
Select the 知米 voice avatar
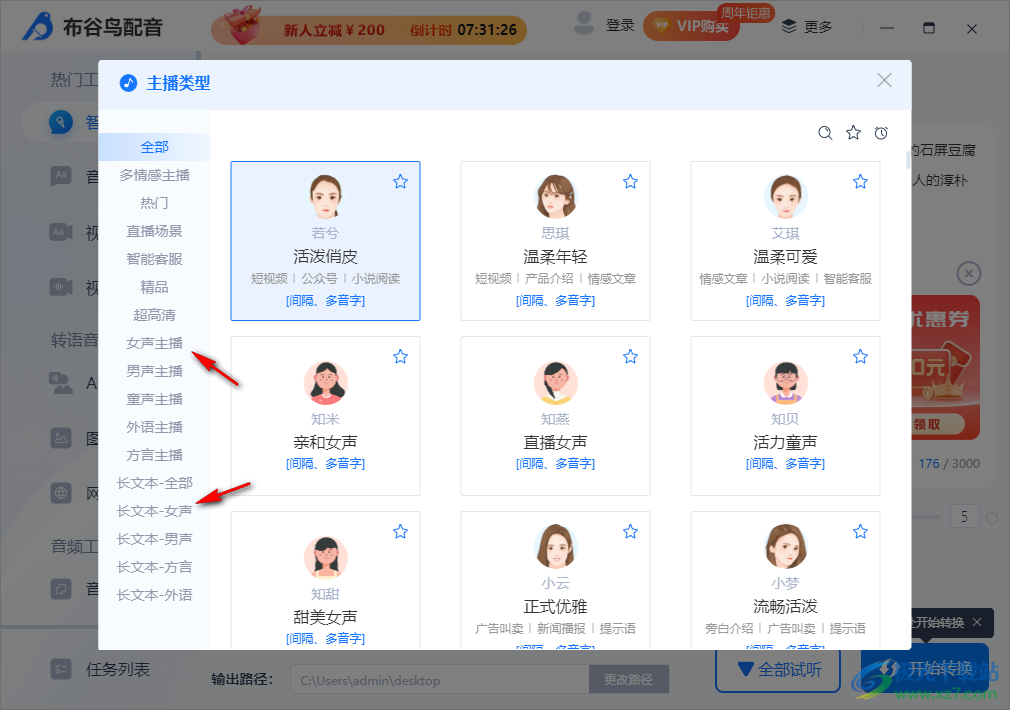tap(325, 382)
